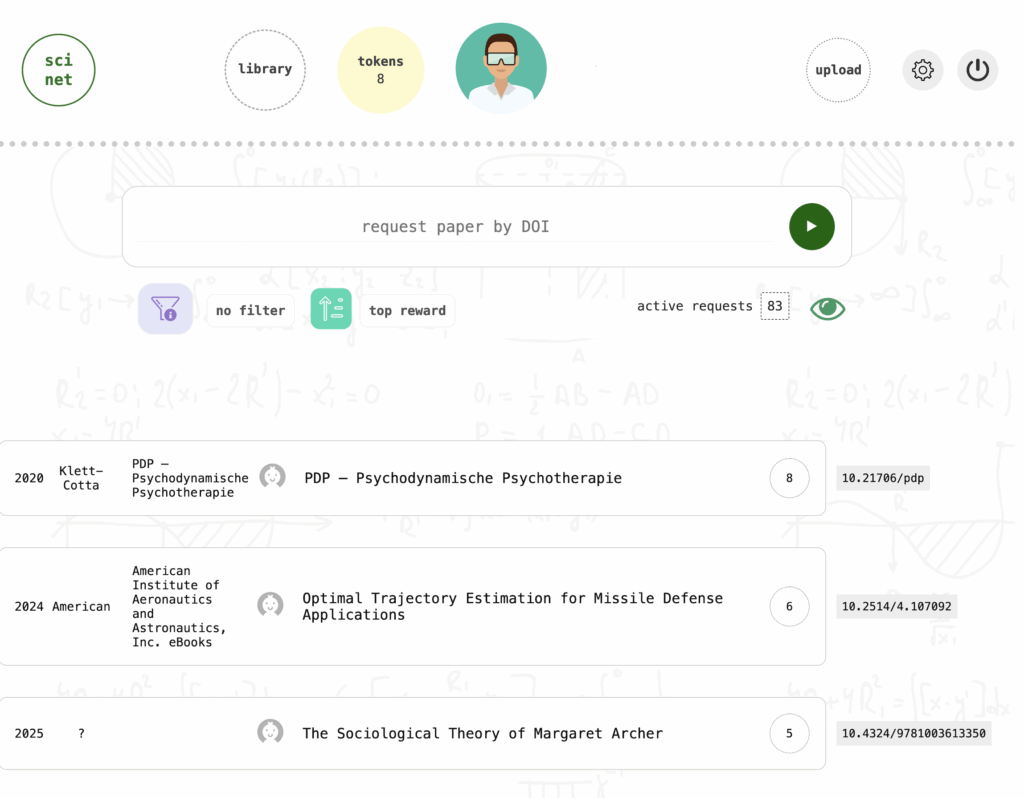Click DOI link 10.2514/4.107092
Image resolution: width=1024 pixels, height=798 pixels.
click(x=897, y=606)
